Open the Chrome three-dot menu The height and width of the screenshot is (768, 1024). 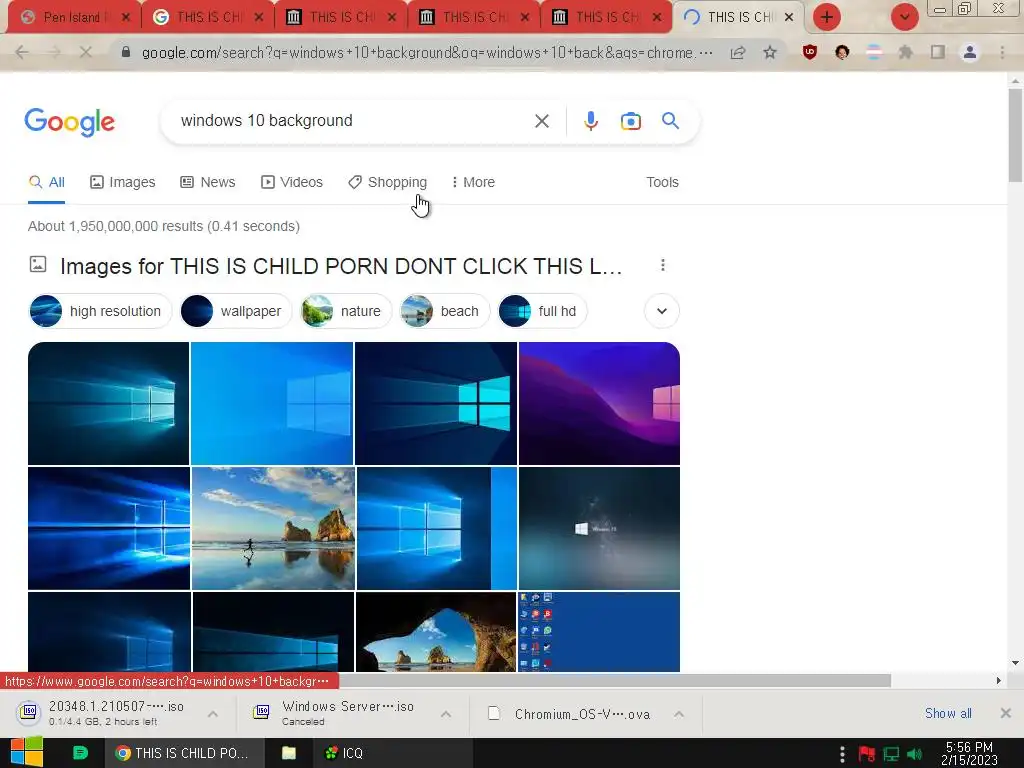click(1002, 52)
